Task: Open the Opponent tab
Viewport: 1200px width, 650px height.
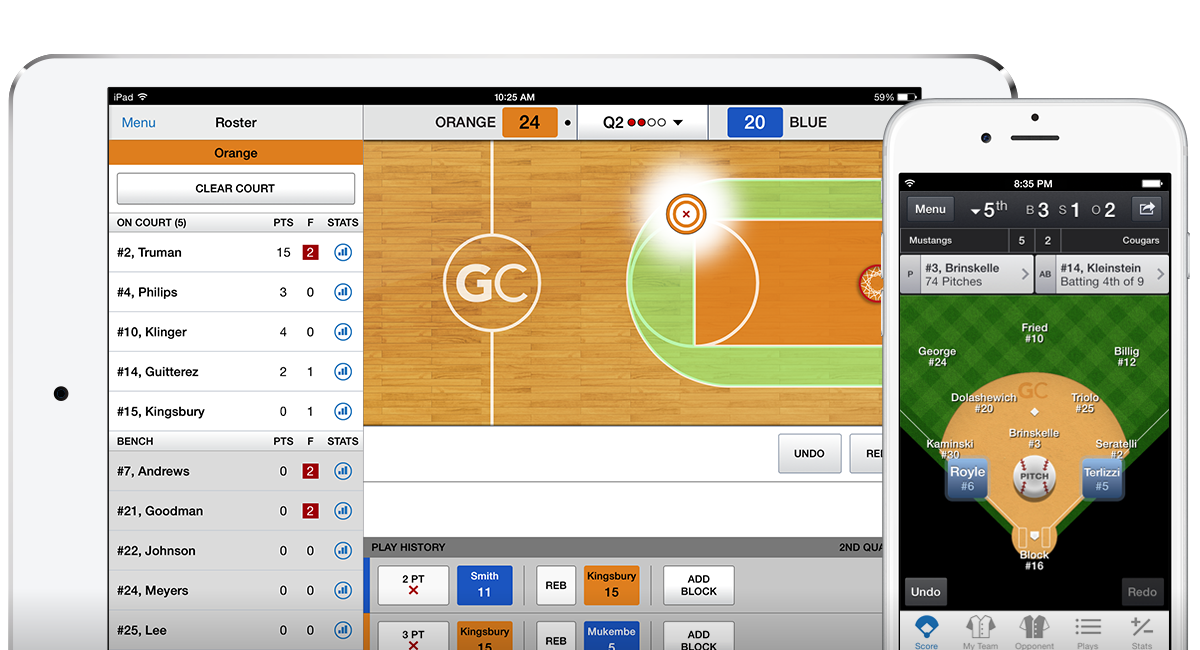Action: pyautogui.click(x=1034, y=632)
